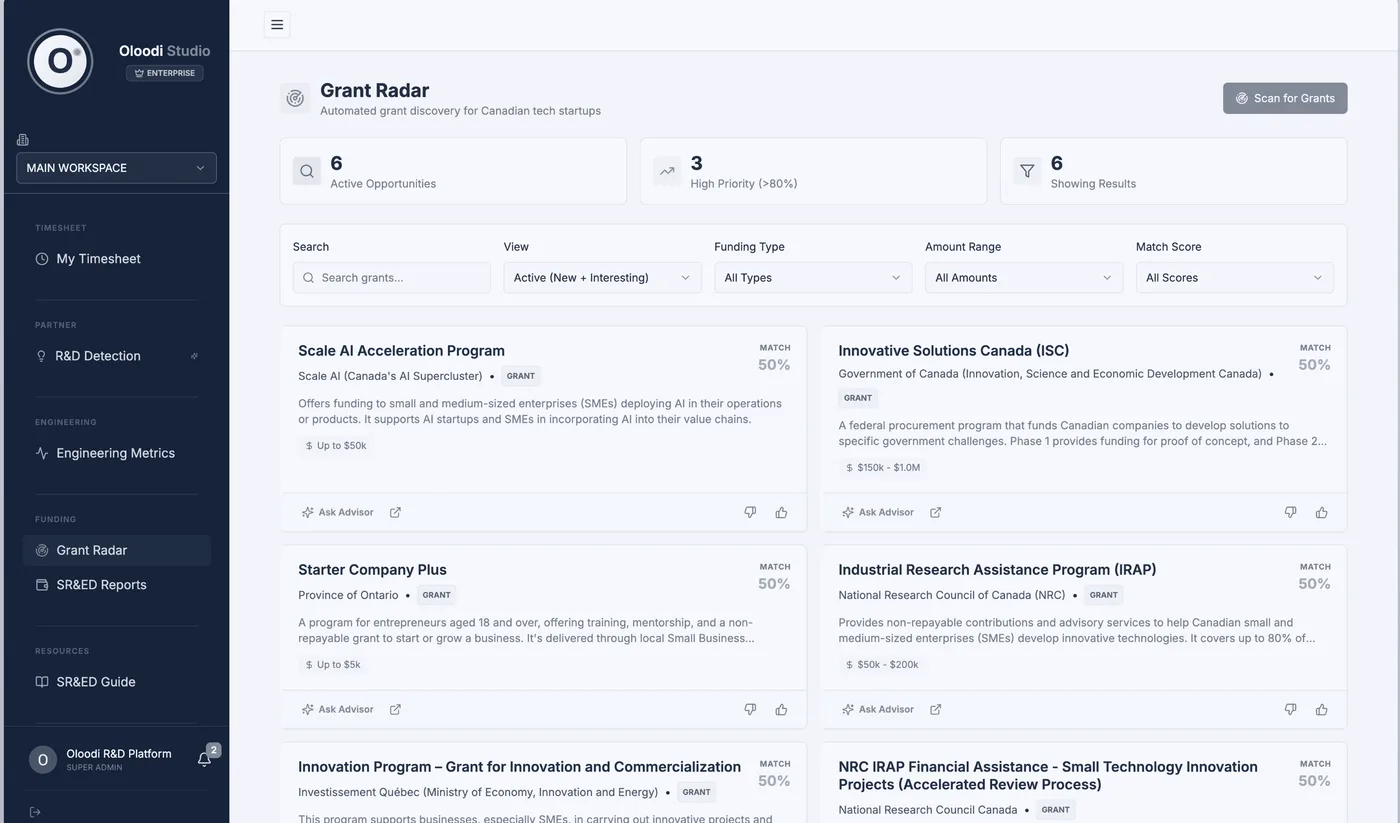Open external link for Scale AI program
Viewport: 1400px width, 823px height.
[x=395, y=512]
